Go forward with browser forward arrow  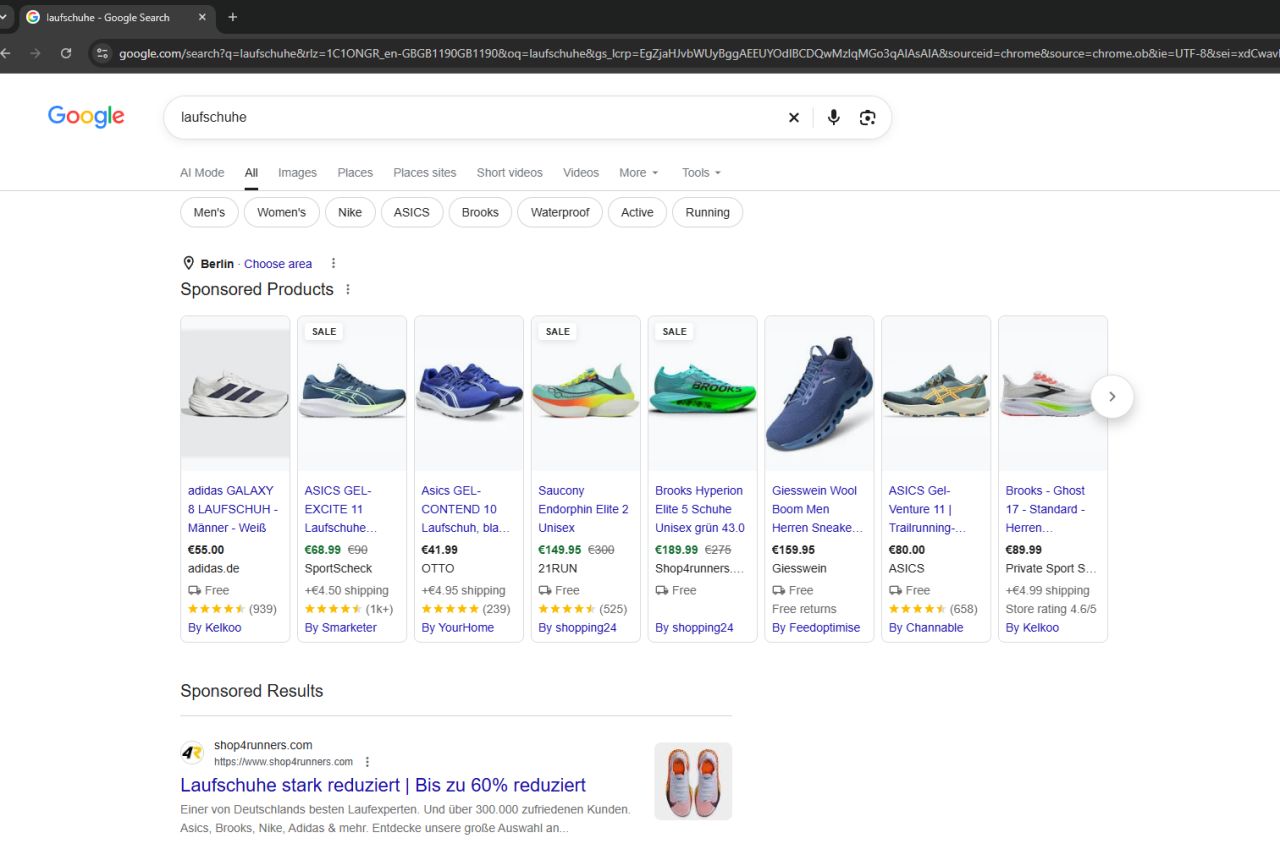coord(36,53)
